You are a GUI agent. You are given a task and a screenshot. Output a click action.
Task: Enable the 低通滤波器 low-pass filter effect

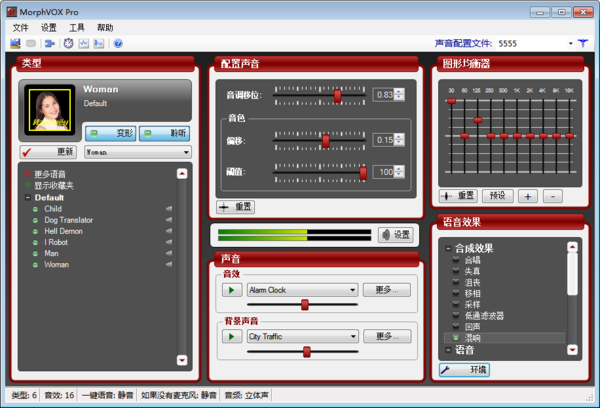coord(456,315)
